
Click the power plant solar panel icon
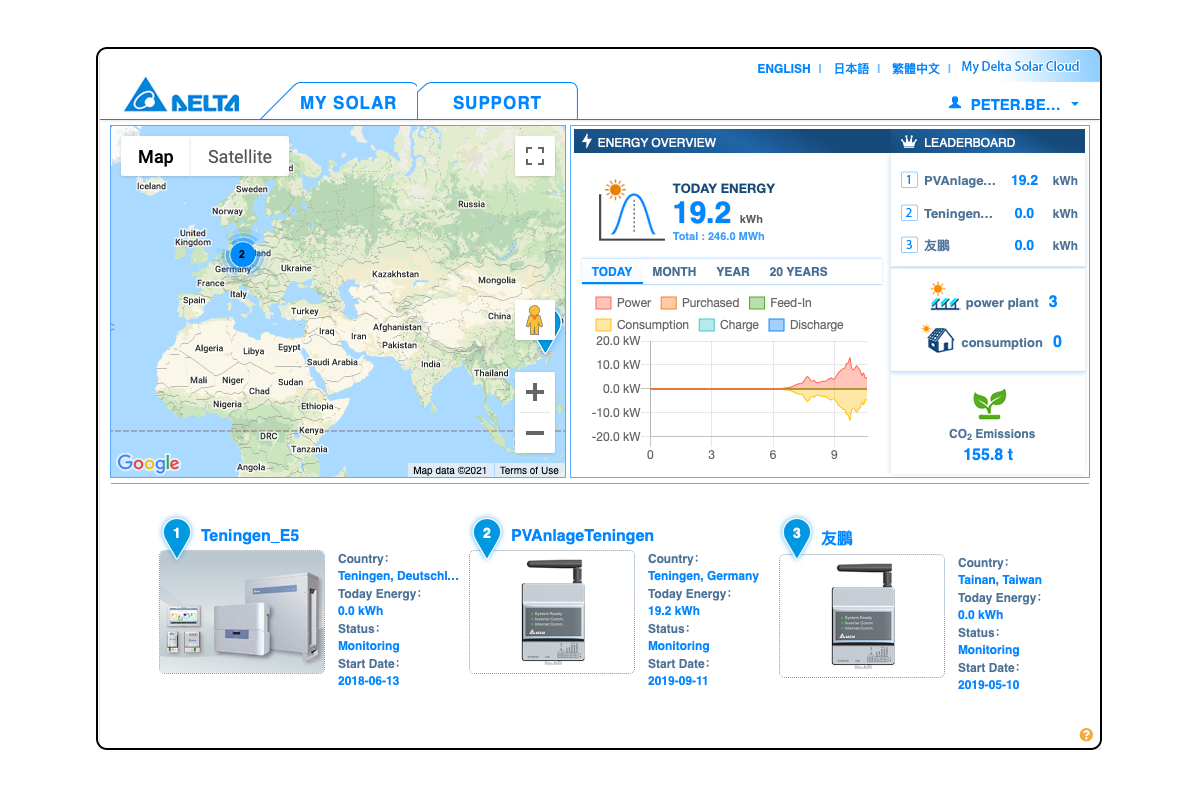944,298
